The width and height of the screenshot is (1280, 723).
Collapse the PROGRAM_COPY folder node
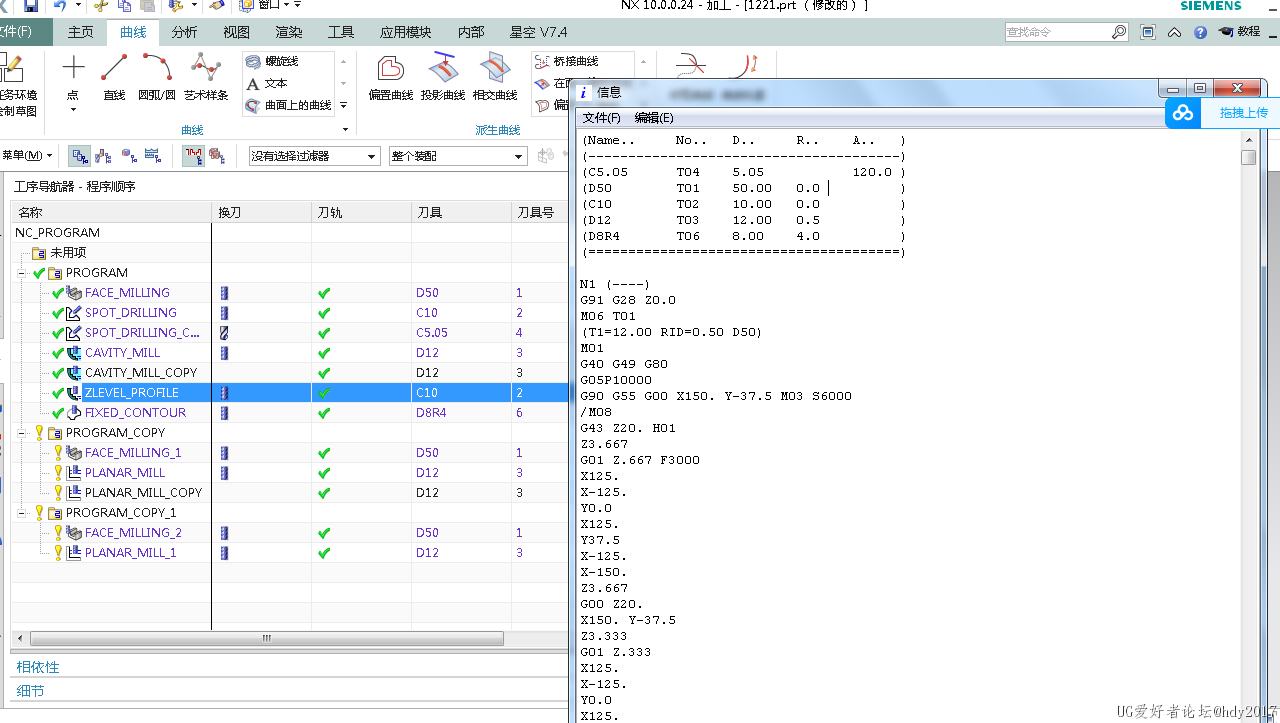[x=22, y=433]
